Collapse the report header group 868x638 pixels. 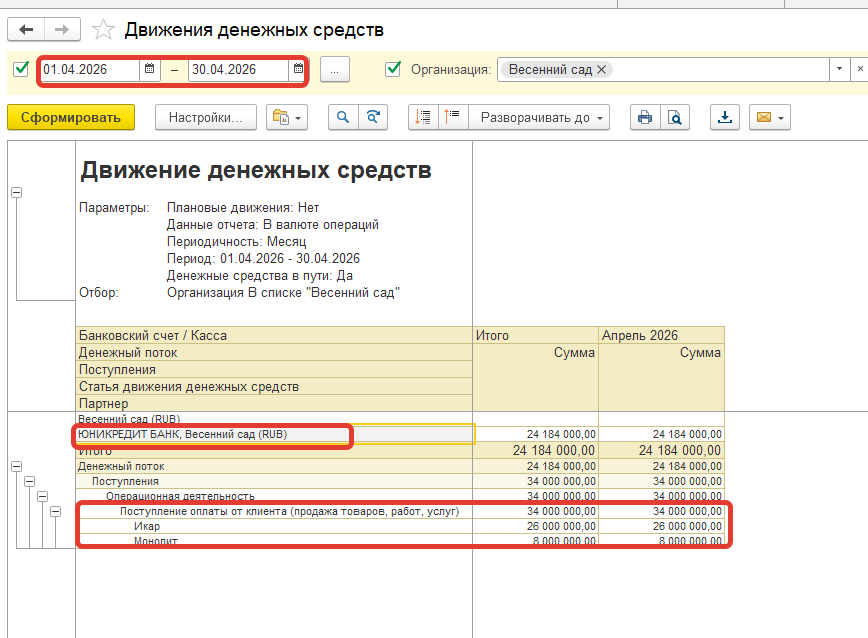(x=16, y=192)
